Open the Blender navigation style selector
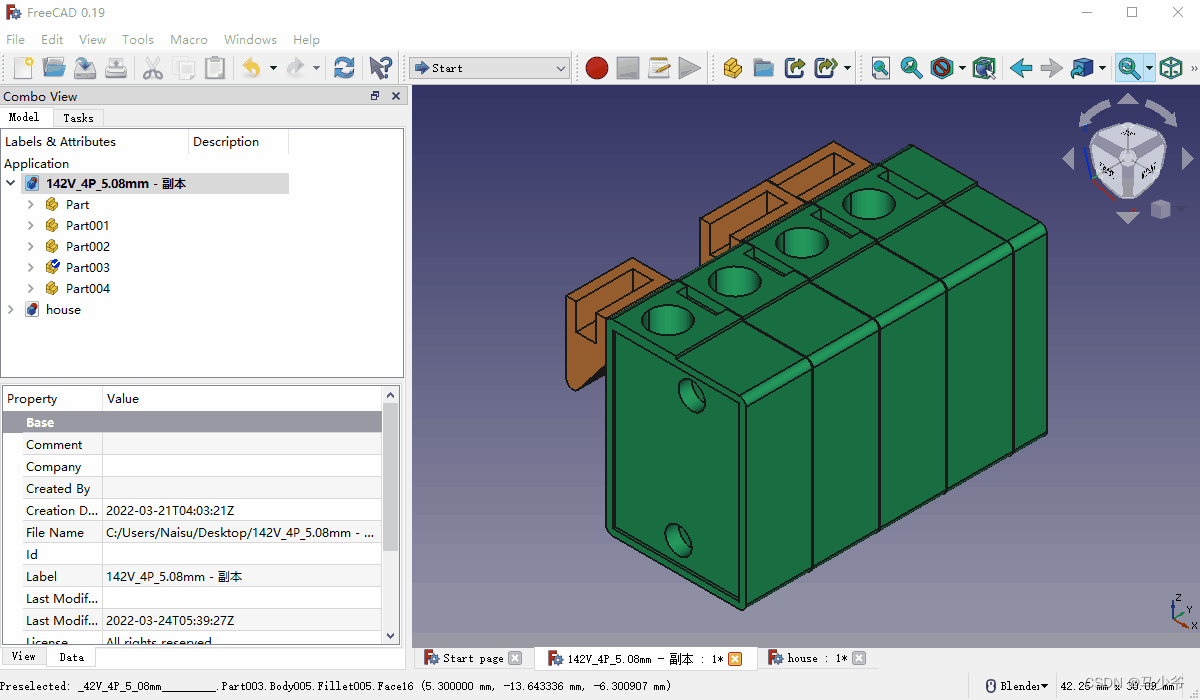 (x=1016, y=686)
